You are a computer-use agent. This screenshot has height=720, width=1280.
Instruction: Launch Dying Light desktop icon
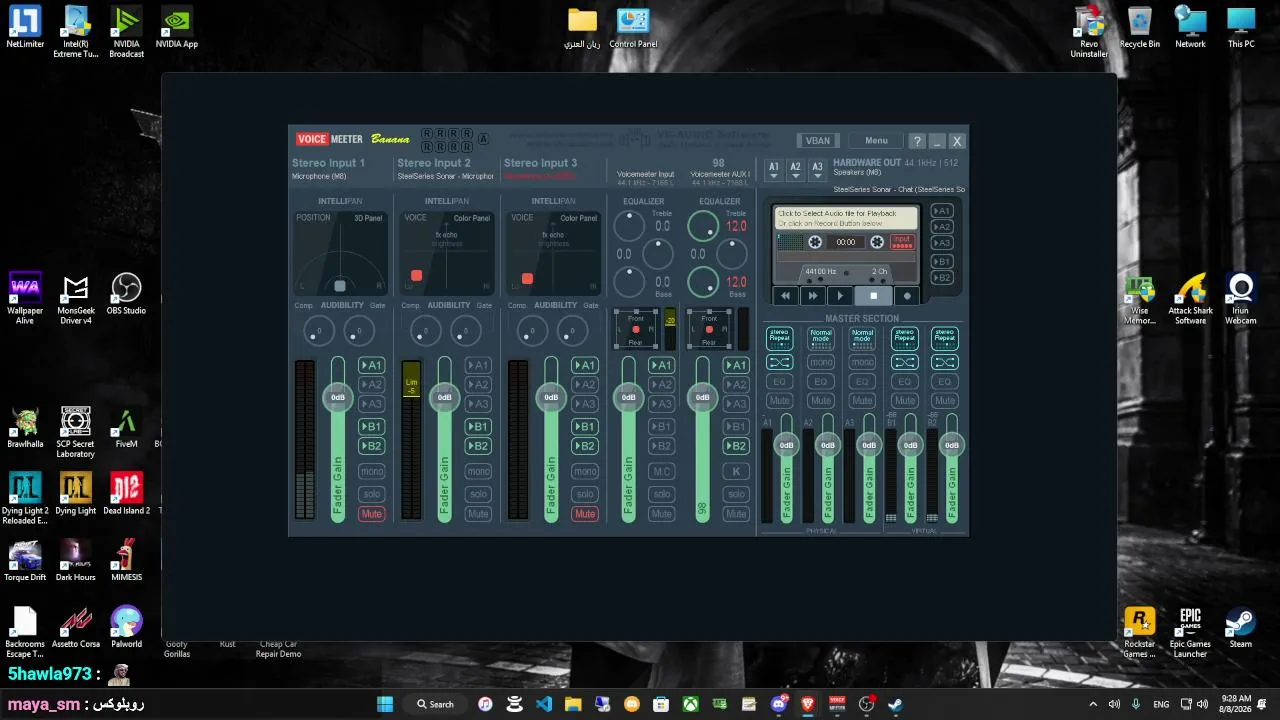point(76,493)
